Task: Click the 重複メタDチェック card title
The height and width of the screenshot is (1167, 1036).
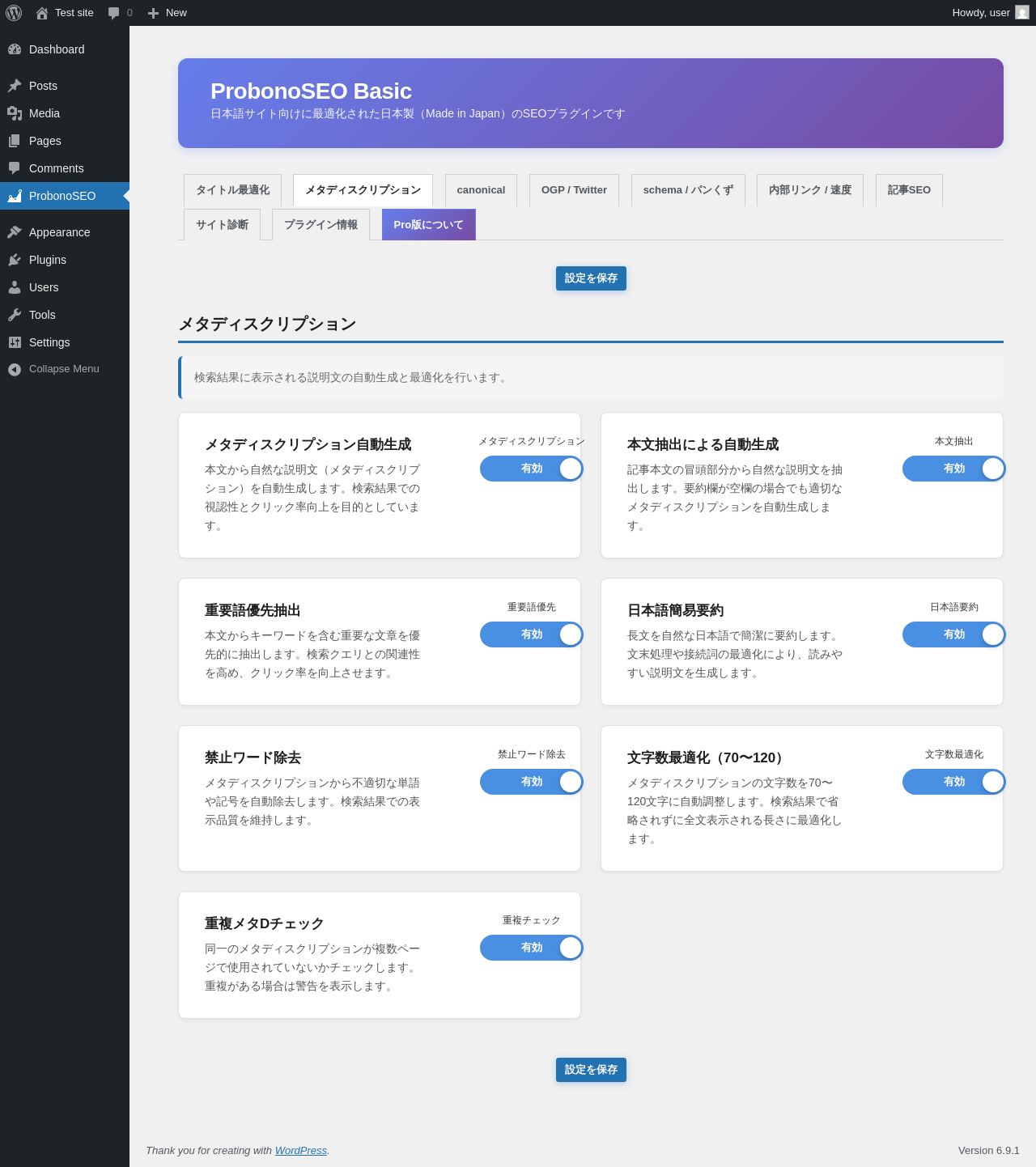Action: tap(264, 923)
